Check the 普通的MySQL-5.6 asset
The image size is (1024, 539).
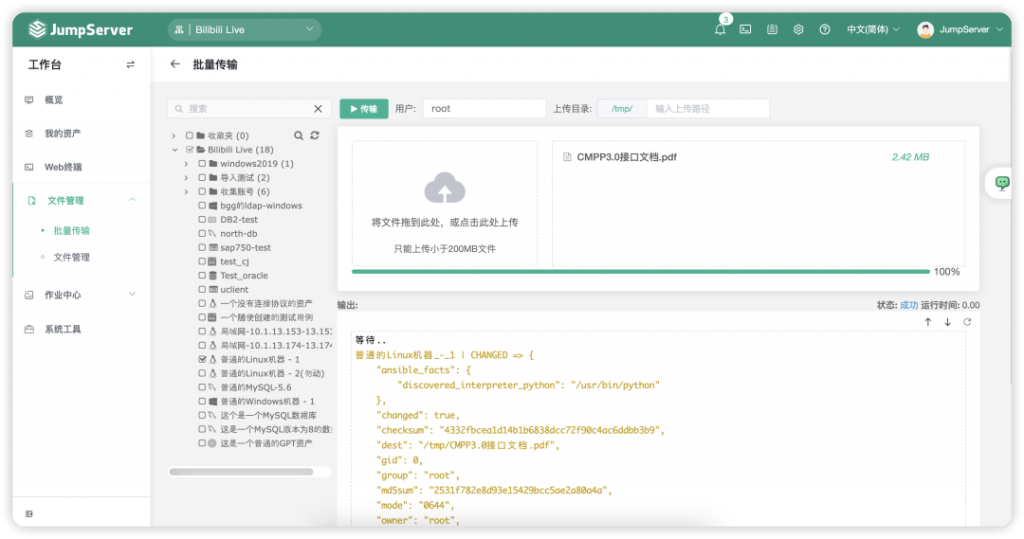coord(202,387)
